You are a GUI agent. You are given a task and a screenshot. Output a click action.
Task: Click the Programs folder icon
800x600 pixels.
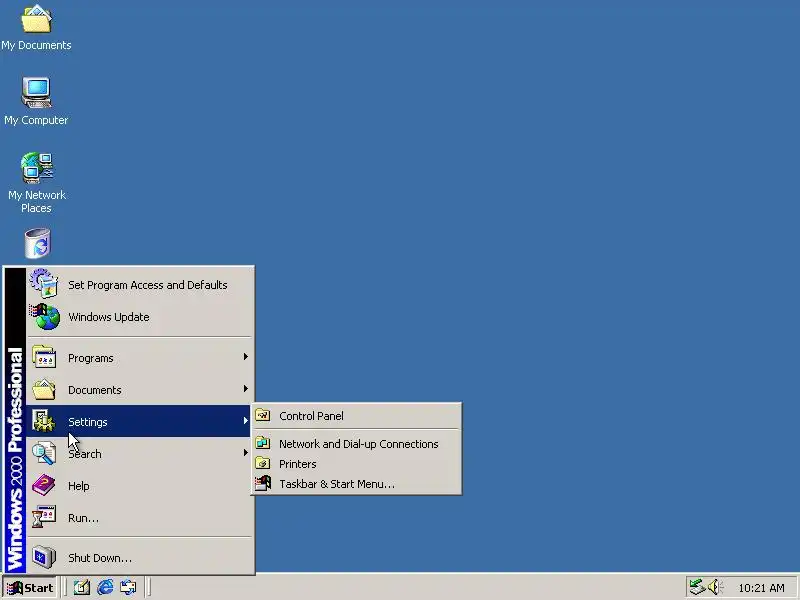pyautogui.click(x=44, y=357)
